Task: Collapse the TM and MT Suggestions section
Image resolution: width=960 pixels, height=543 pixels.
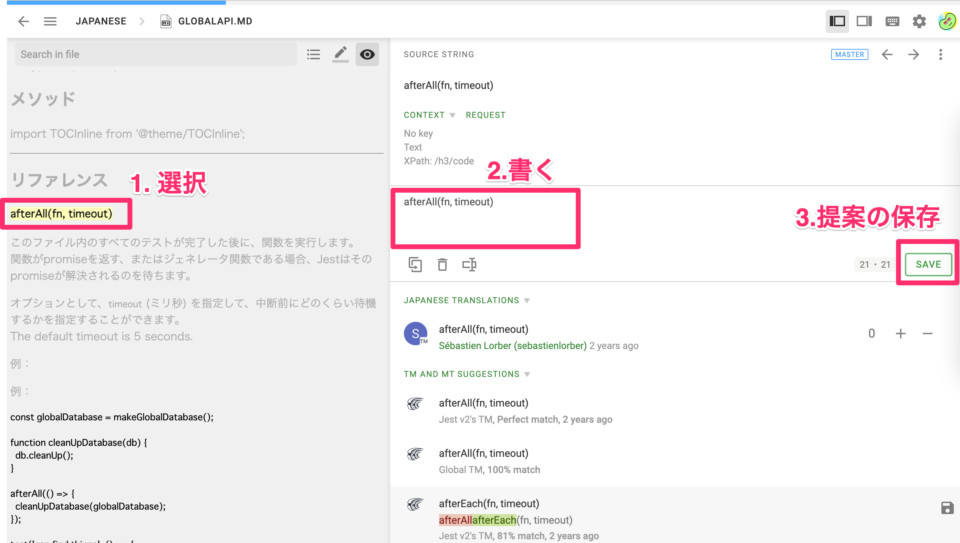Action: coord(527,374)
